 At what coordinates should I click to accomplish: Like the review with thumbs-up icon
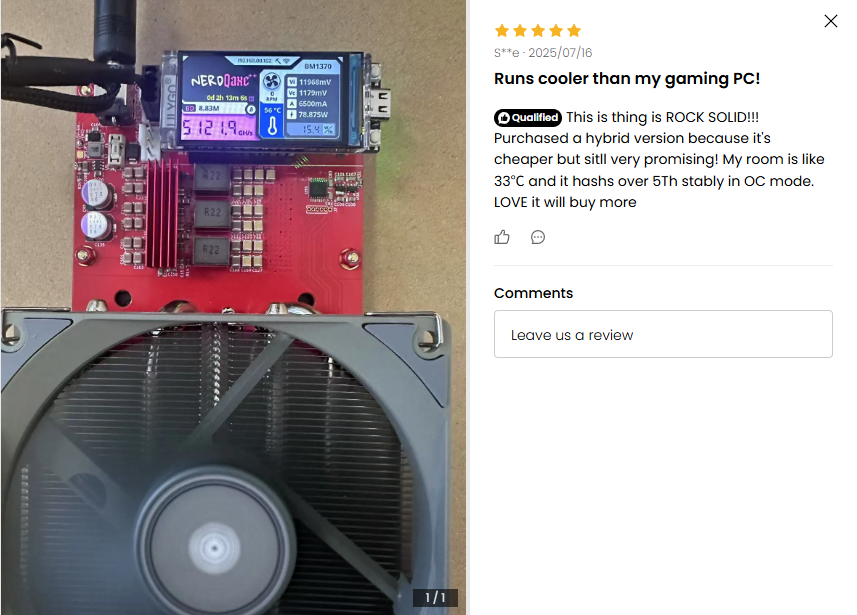pyautogui.click(x=502, y=237)
